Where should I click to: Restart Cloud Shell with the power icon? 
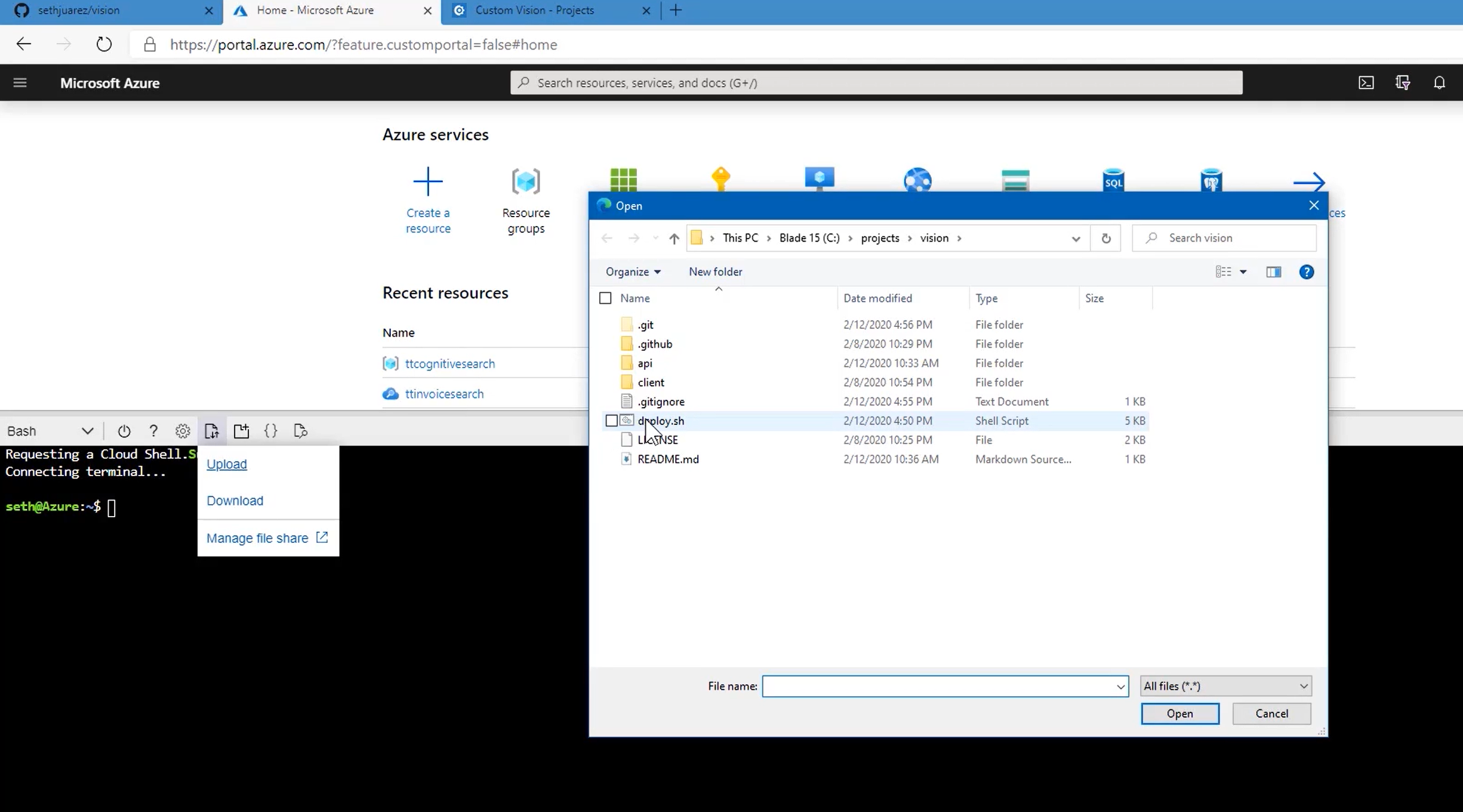[124, 431]
